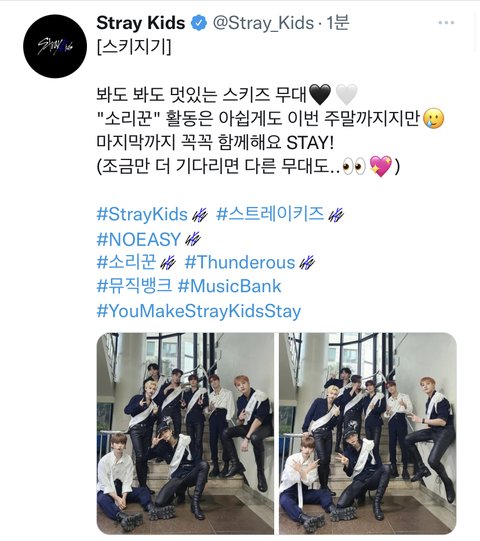Click the hashflag icon after #Thunderous
The height and width of the screenshot is (541, 480).
307,263
